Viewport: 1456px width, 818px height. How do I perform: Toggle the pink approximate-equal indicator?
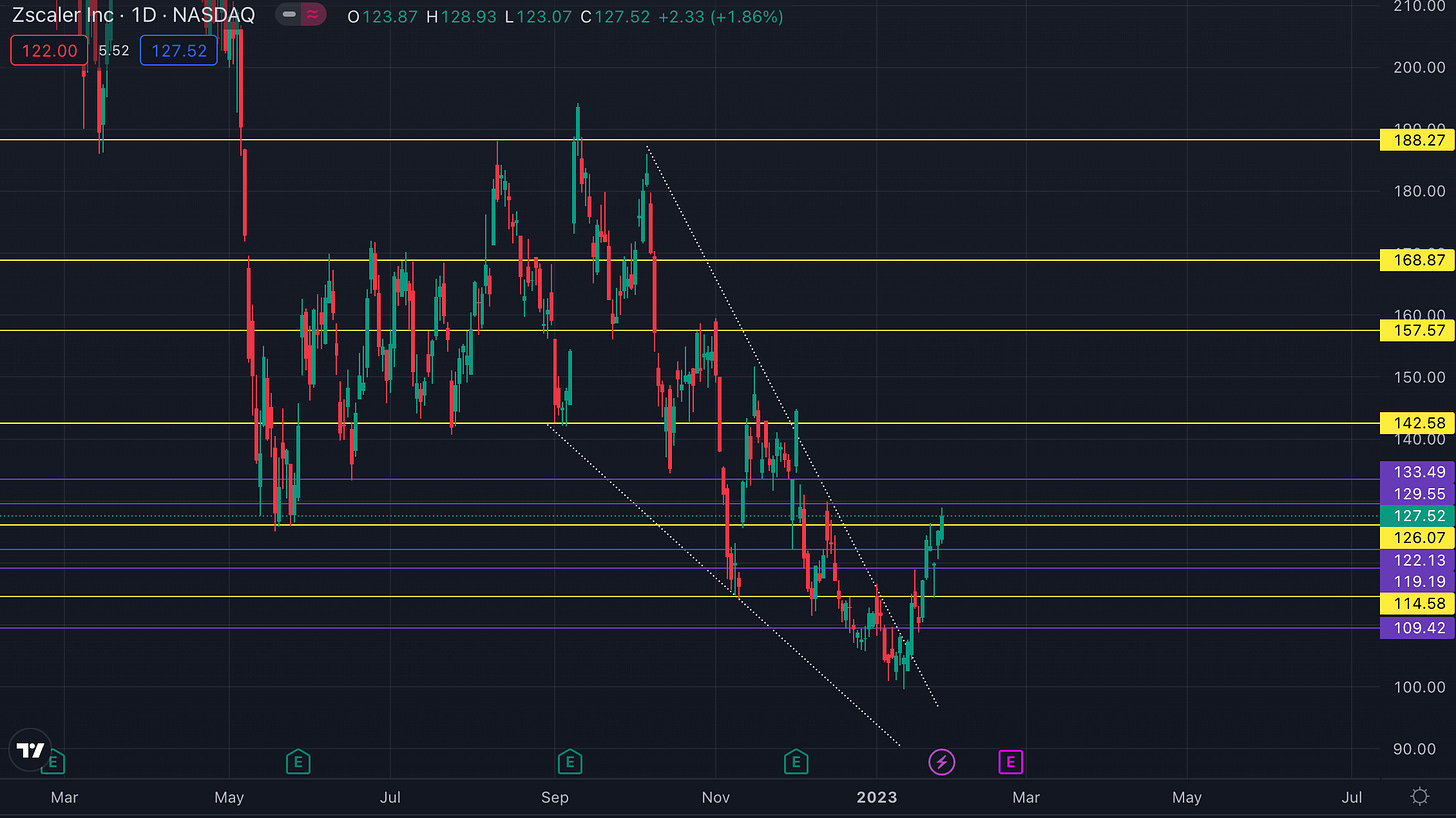(x=313, y=15)
